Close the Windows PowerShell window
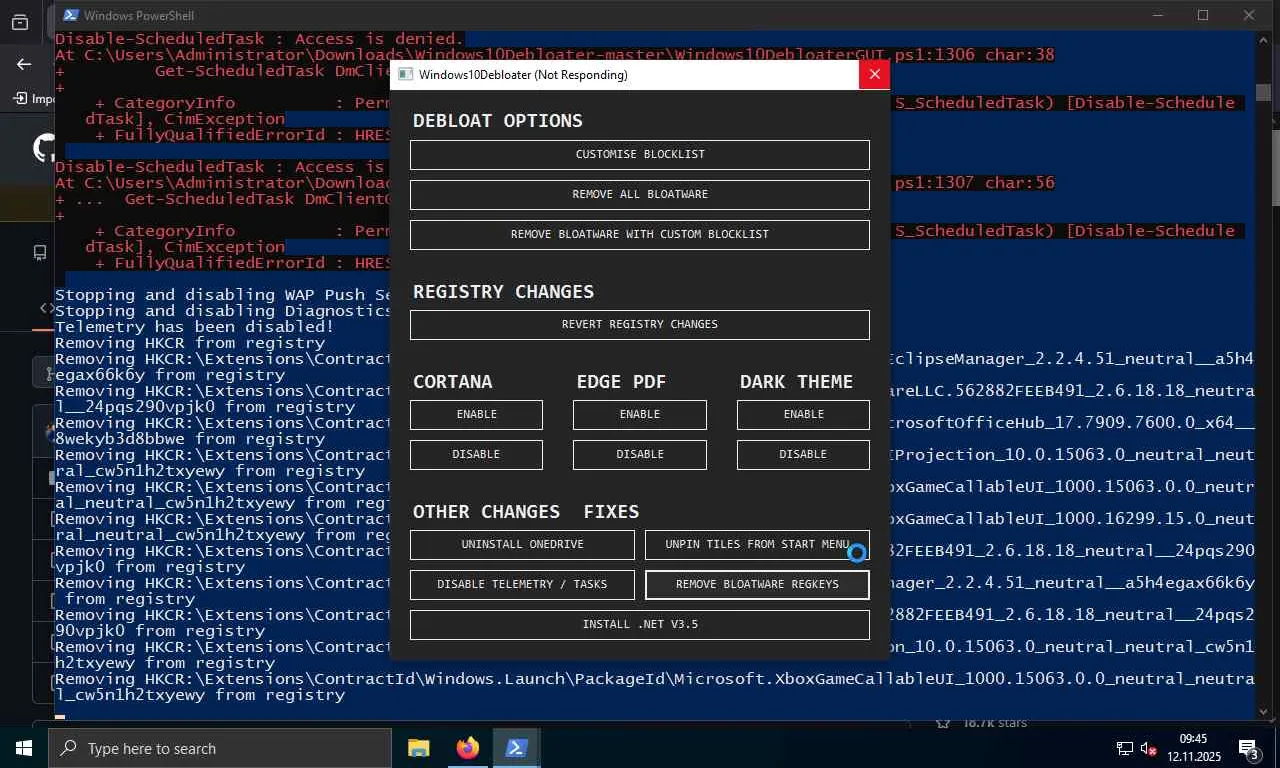This screenshot has width=1280, height=768. [x=1249, y=15]
